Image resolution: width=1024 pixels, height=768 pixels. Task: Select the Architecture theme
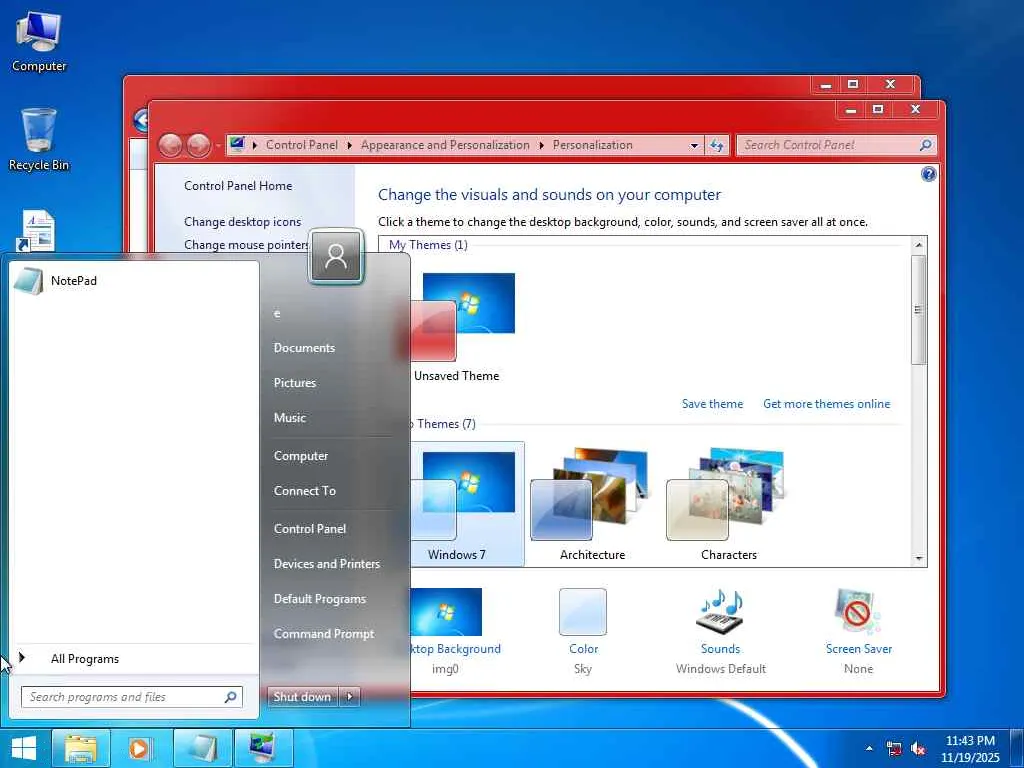[592, 503]
